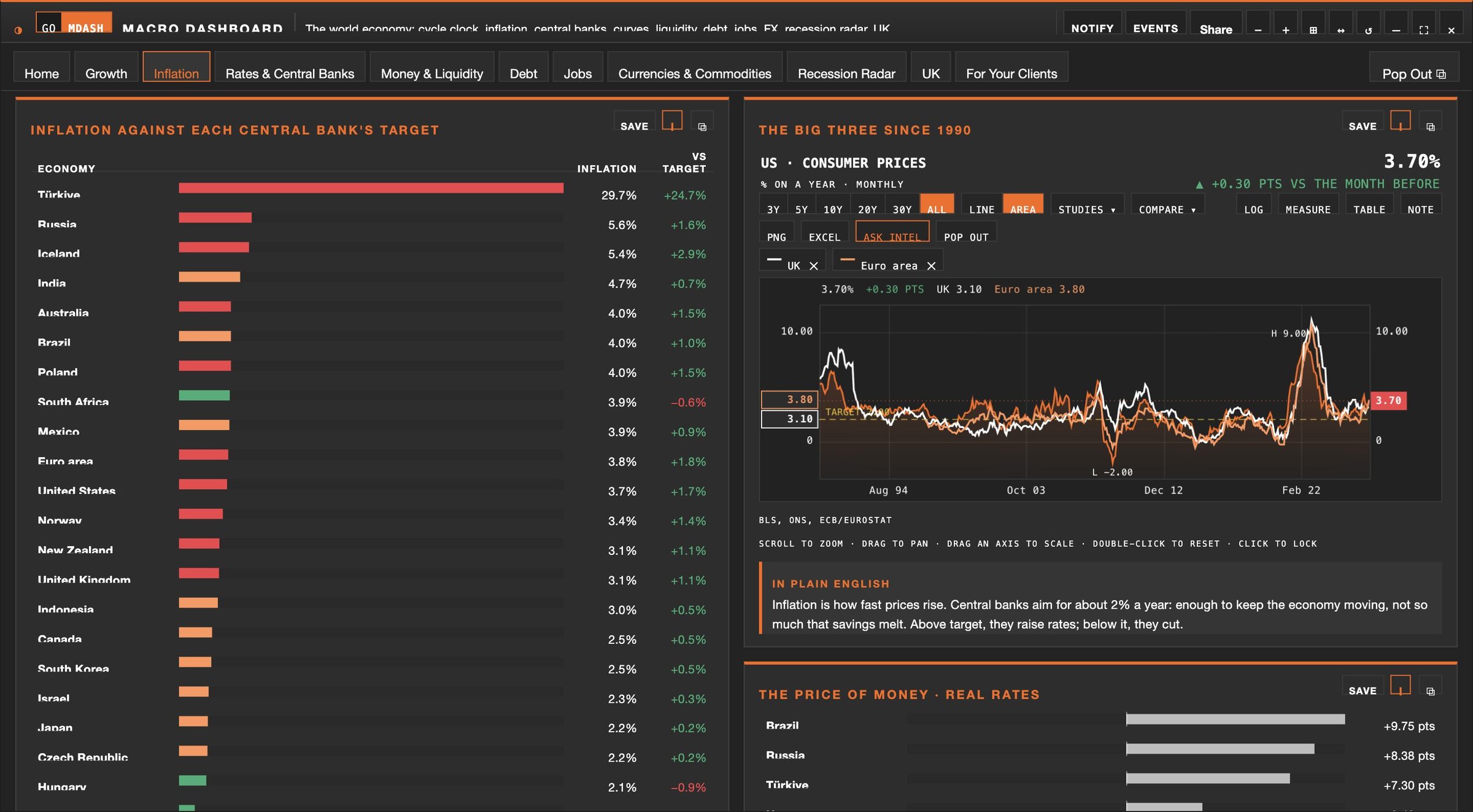Click the MEASURE tool button

pos(1308,204)
